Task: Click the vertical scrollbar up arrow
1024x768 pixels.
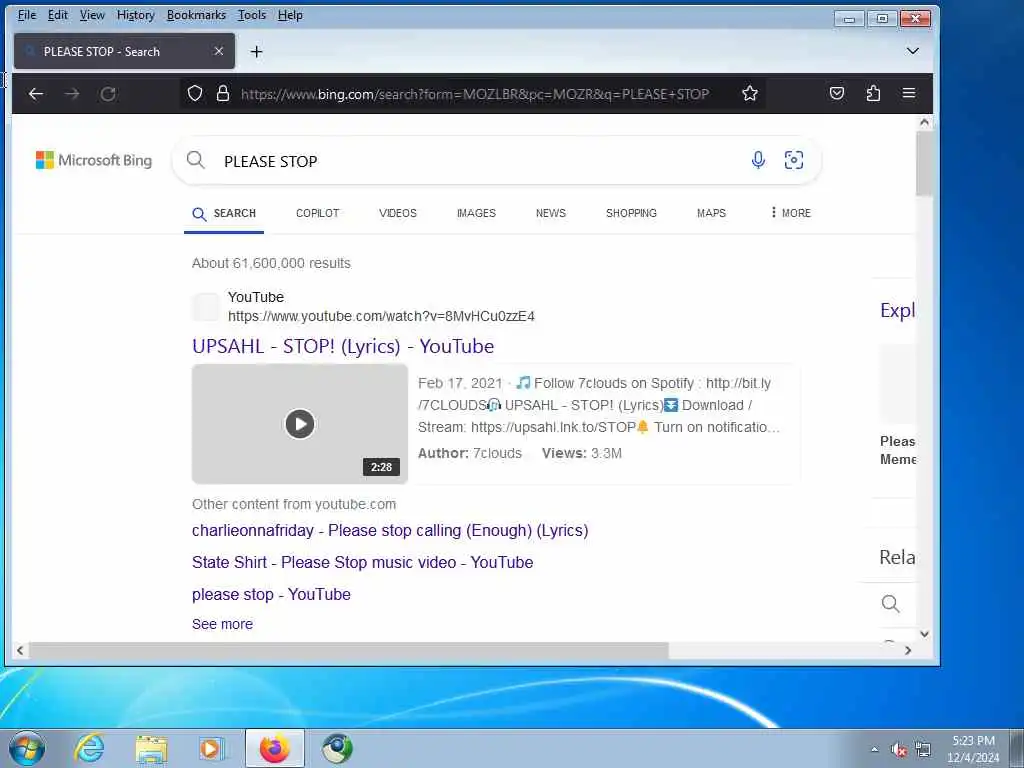Action: pos(924,122)
